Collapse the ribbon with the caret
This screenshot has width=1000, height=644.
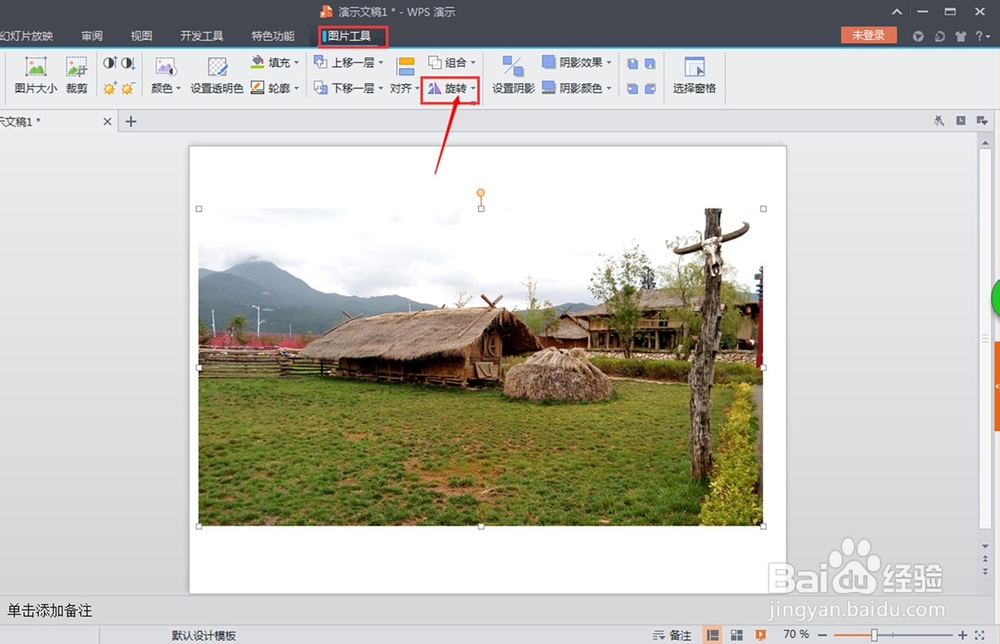pyautogui.click(x=897, y=11)
